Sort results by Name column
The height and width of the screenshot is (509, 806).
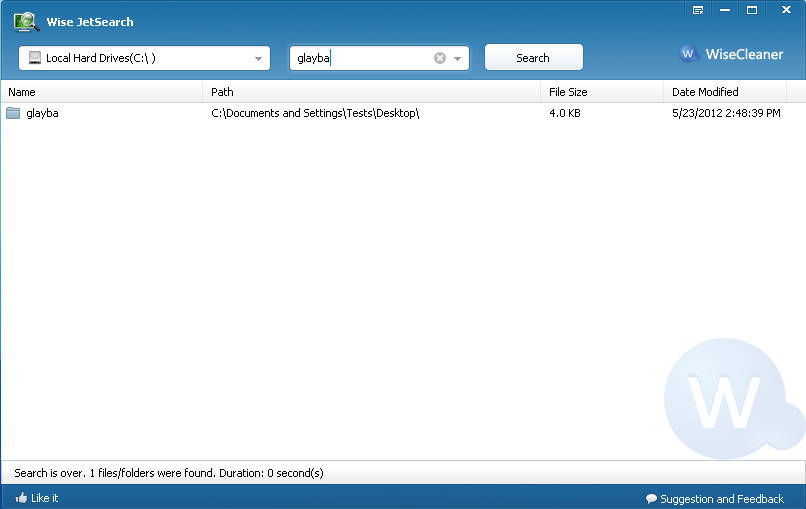coord(102,92)
